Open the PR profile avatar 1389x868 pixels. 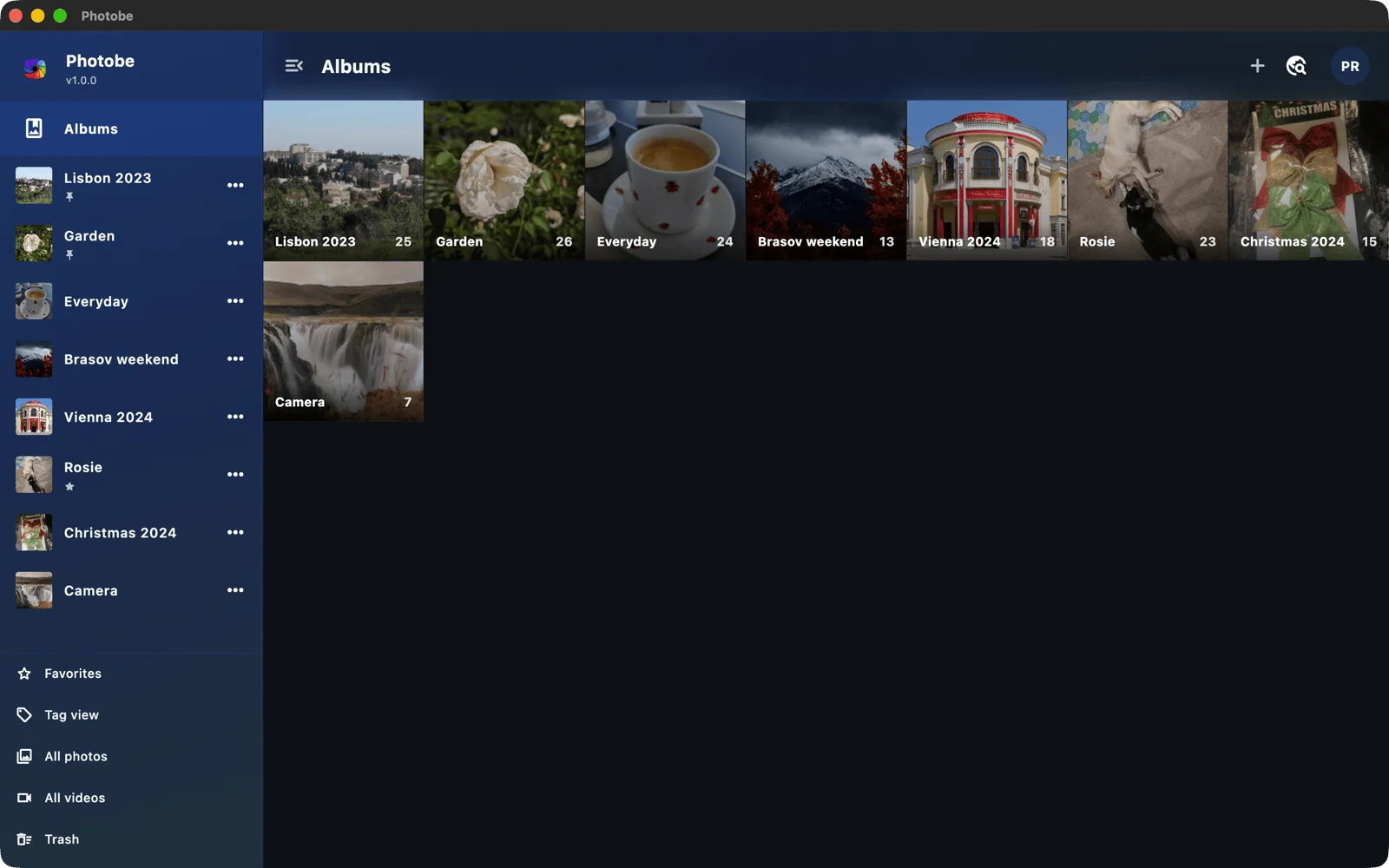[x=1350, y=66]
